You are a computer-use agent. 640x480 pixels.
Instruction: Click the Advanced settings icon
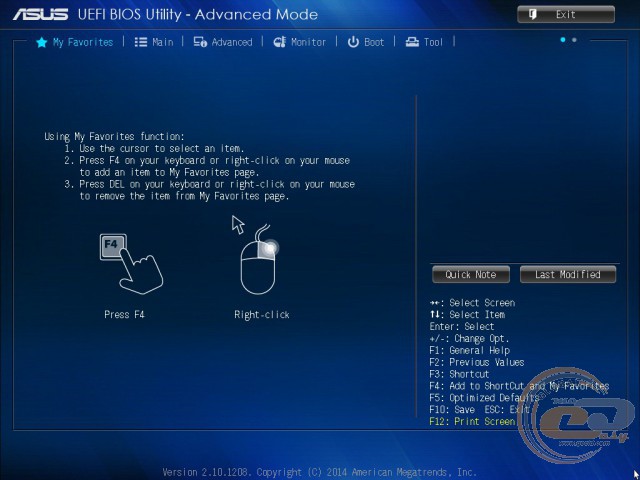click(200, 42)
